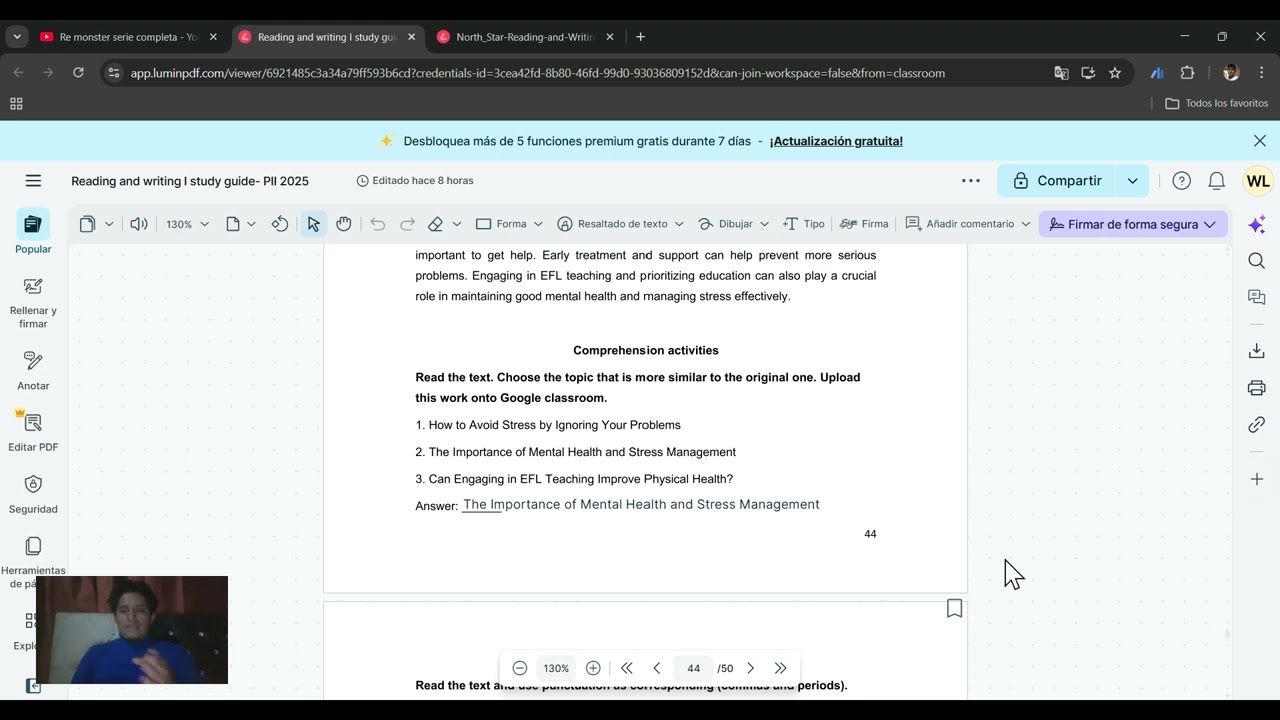1280x720 pixels.
Task: Click the undo arrow
Action: [377, 224]
